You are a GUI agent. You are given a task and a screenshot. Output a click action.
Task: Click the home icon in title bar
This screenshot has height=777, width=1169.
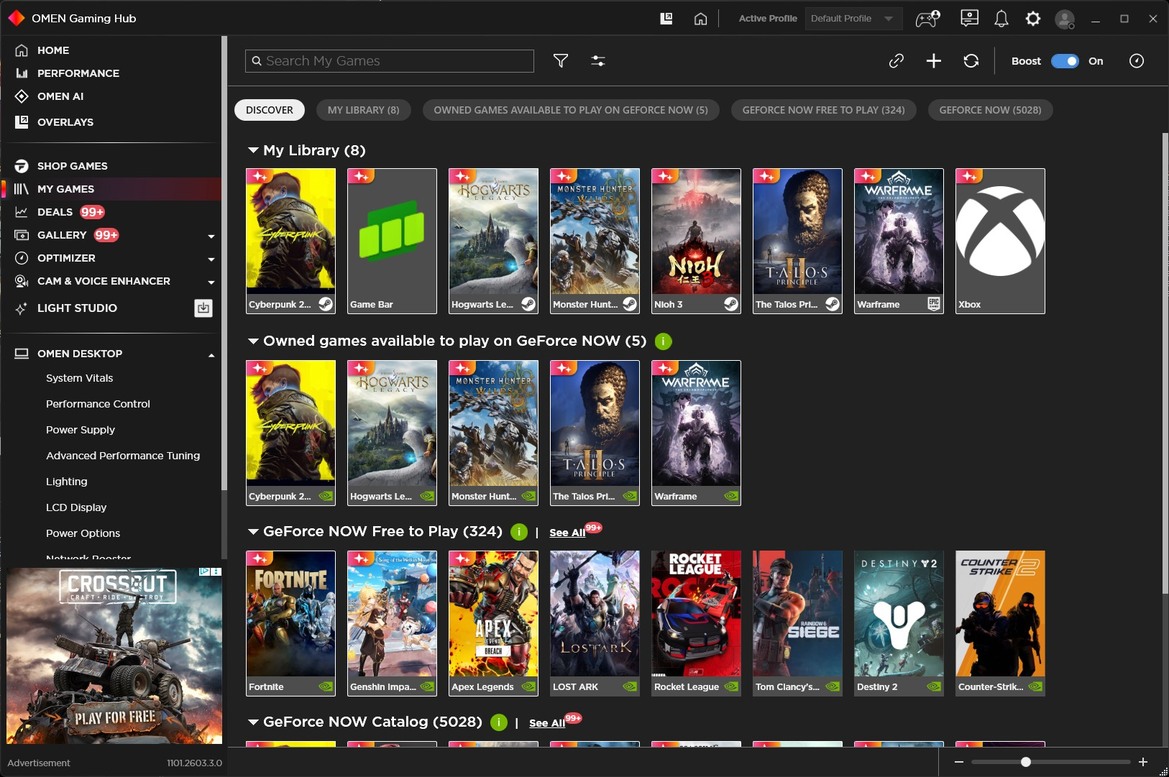701,19
